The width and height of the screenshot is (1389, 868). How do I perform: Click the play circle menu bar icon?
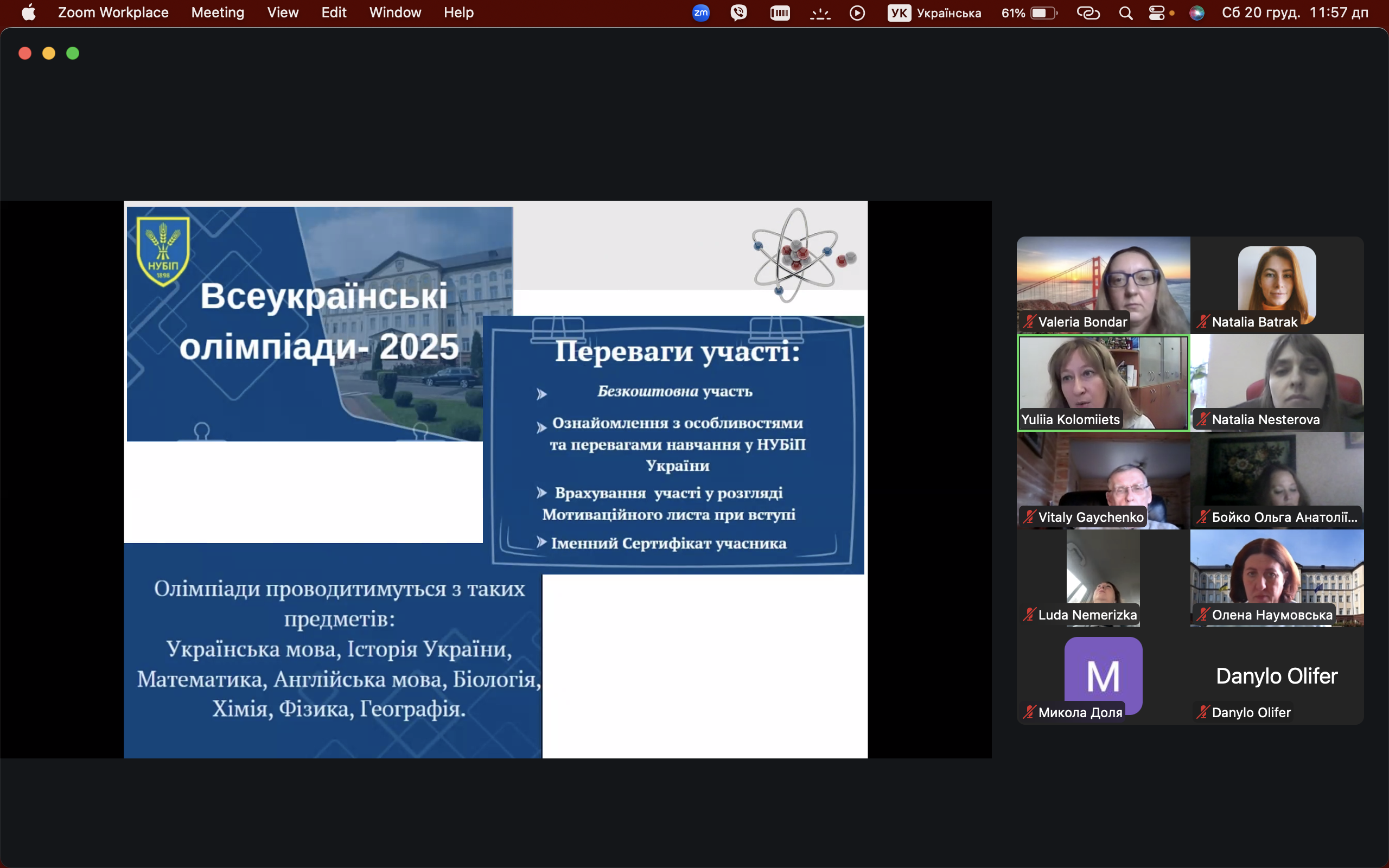click(857, 12)
